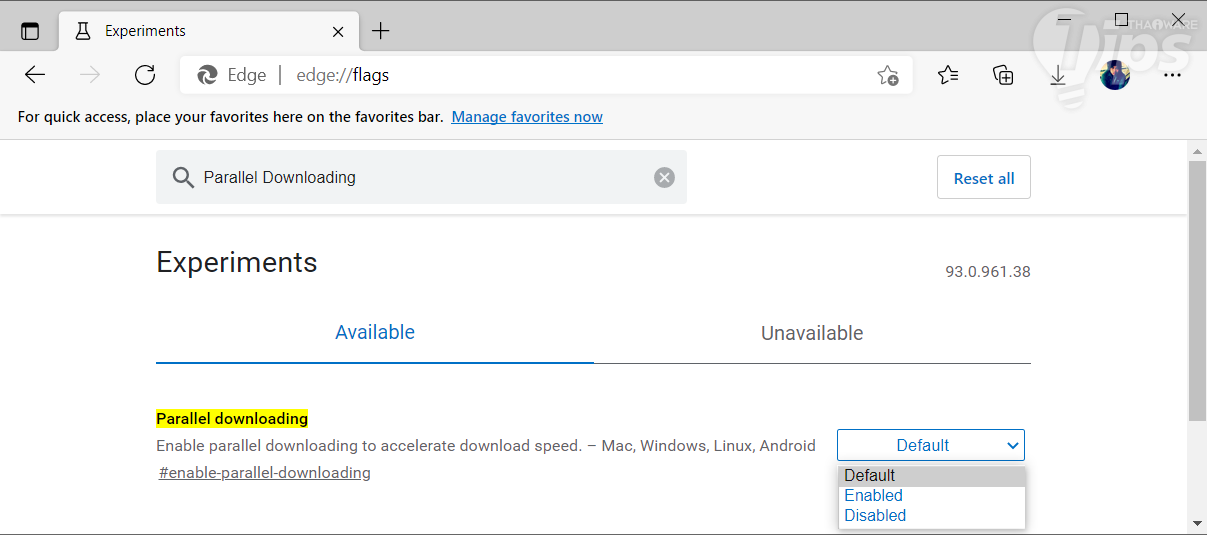Go back using the back arrow
The height and width of the screenshot is (535, 1207).
pyautogui.click(x=35, y=75)
